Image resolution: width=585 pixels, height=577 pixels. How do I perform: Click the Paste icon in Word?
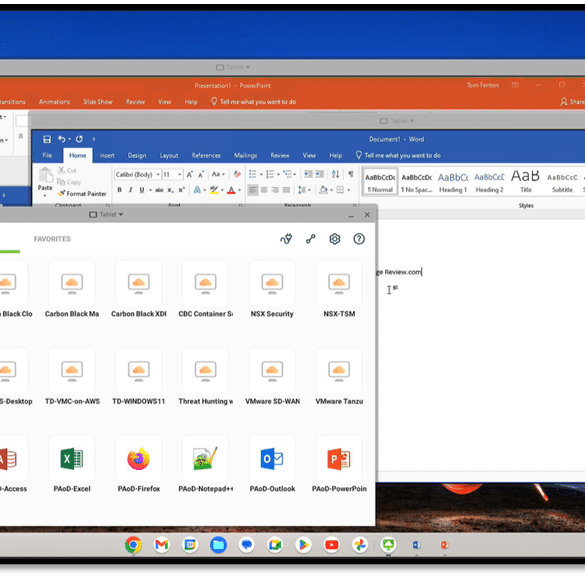pyautogui.click(x=45, y=175)
